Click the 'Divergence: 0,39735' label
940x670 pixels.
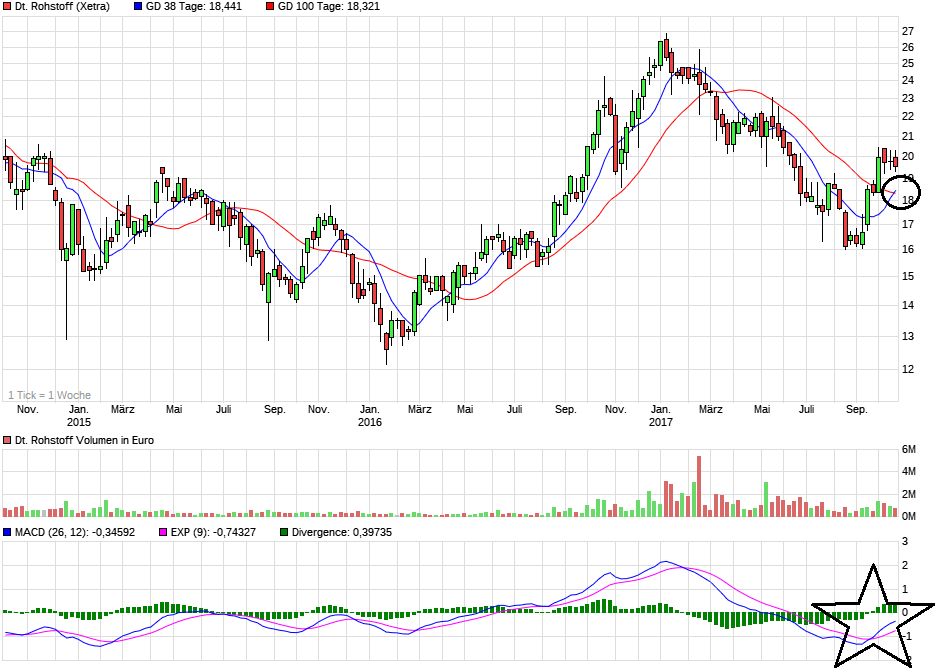coord(342,532)
